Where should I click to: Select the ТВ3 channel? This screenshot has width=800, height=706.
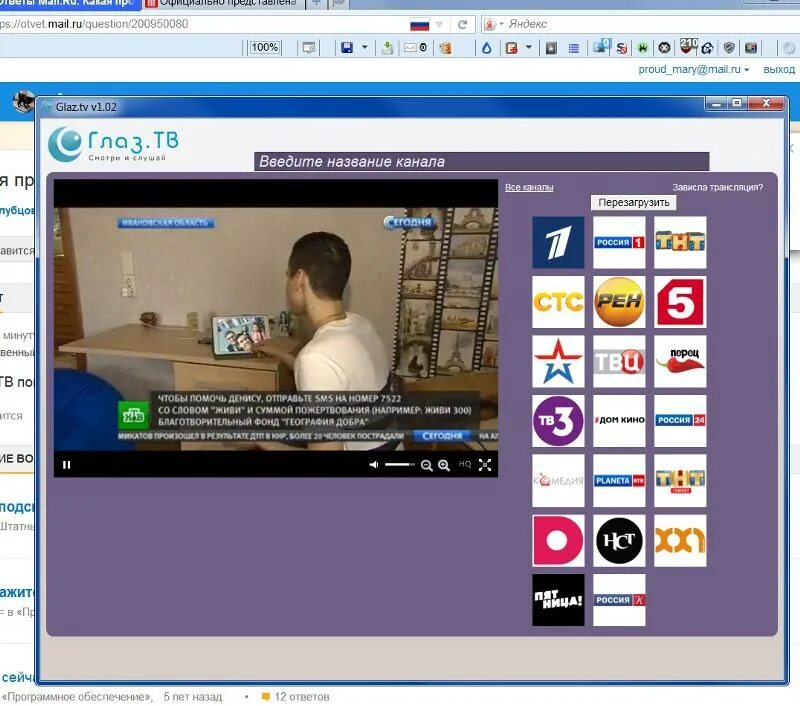click(x=558, y=421)
